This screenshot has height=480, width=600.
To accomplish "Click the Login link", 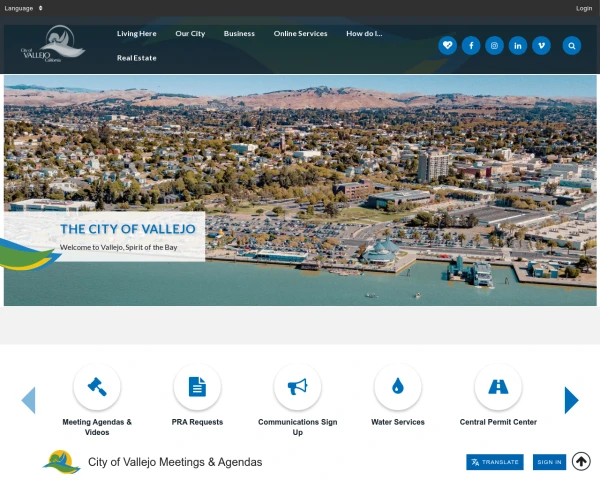I will [584, 8].
